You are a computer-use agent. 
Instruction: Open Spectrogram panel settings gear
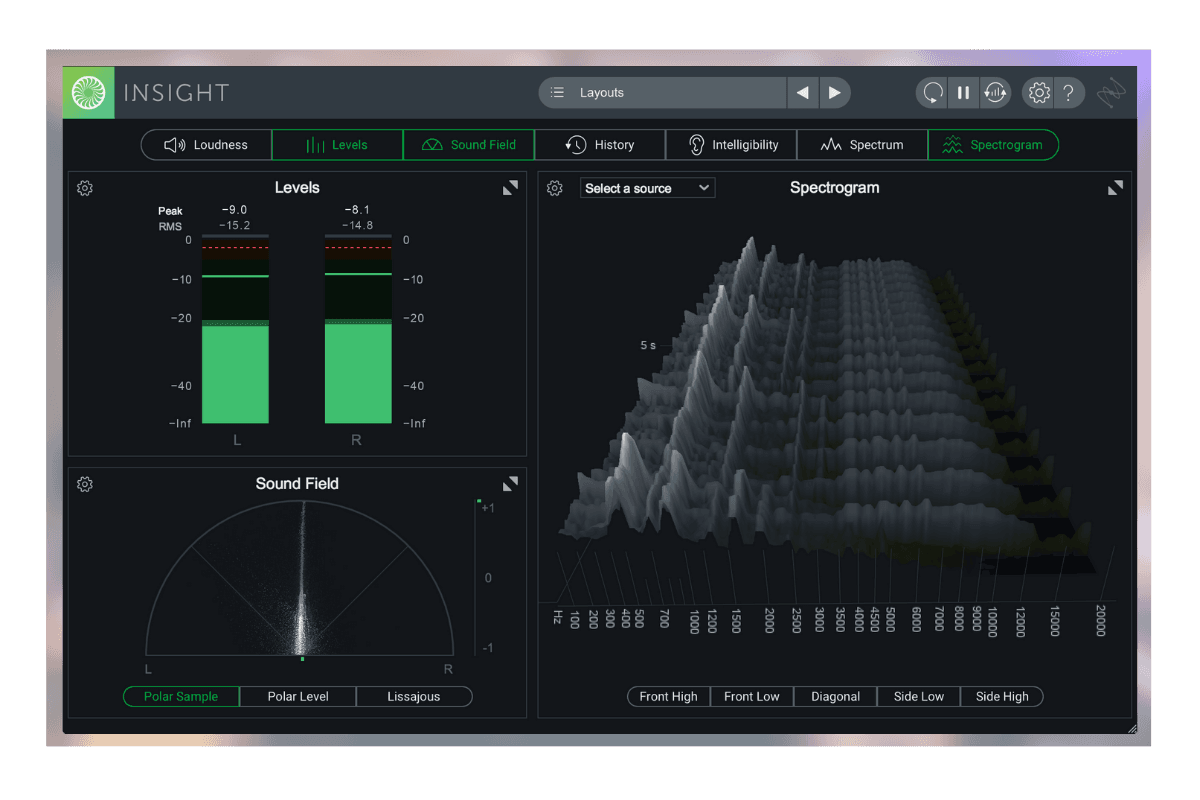(x=555, y=188)
